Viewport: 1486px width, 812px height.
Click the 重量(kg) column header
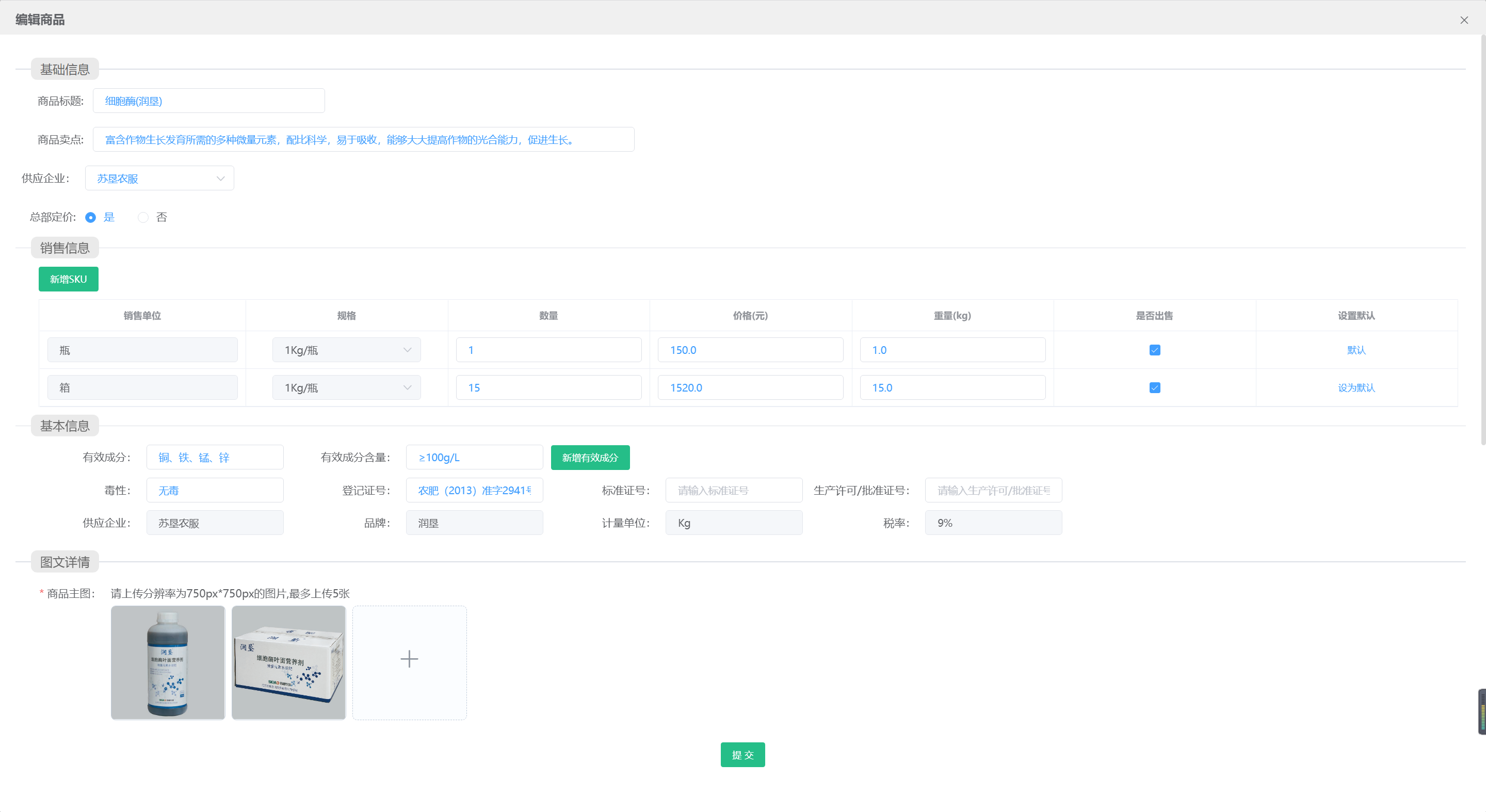pyautogui.click(x=952, y=315)
